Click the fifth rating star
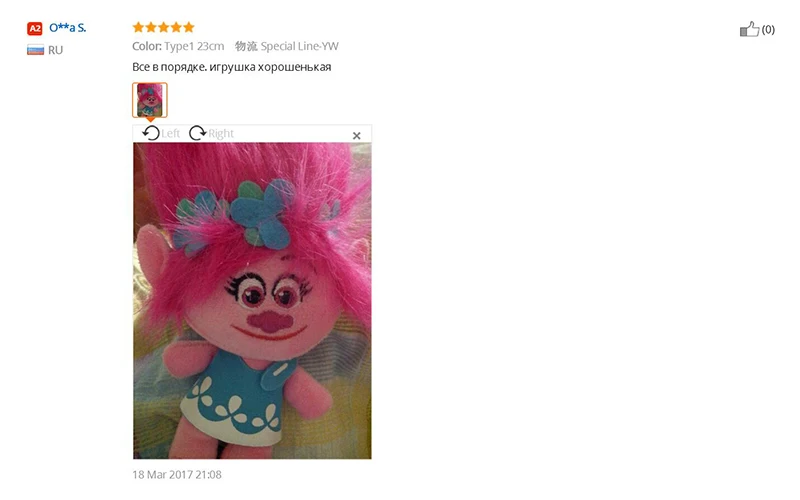This screenshot has width=800, height=500. [189, 27]
